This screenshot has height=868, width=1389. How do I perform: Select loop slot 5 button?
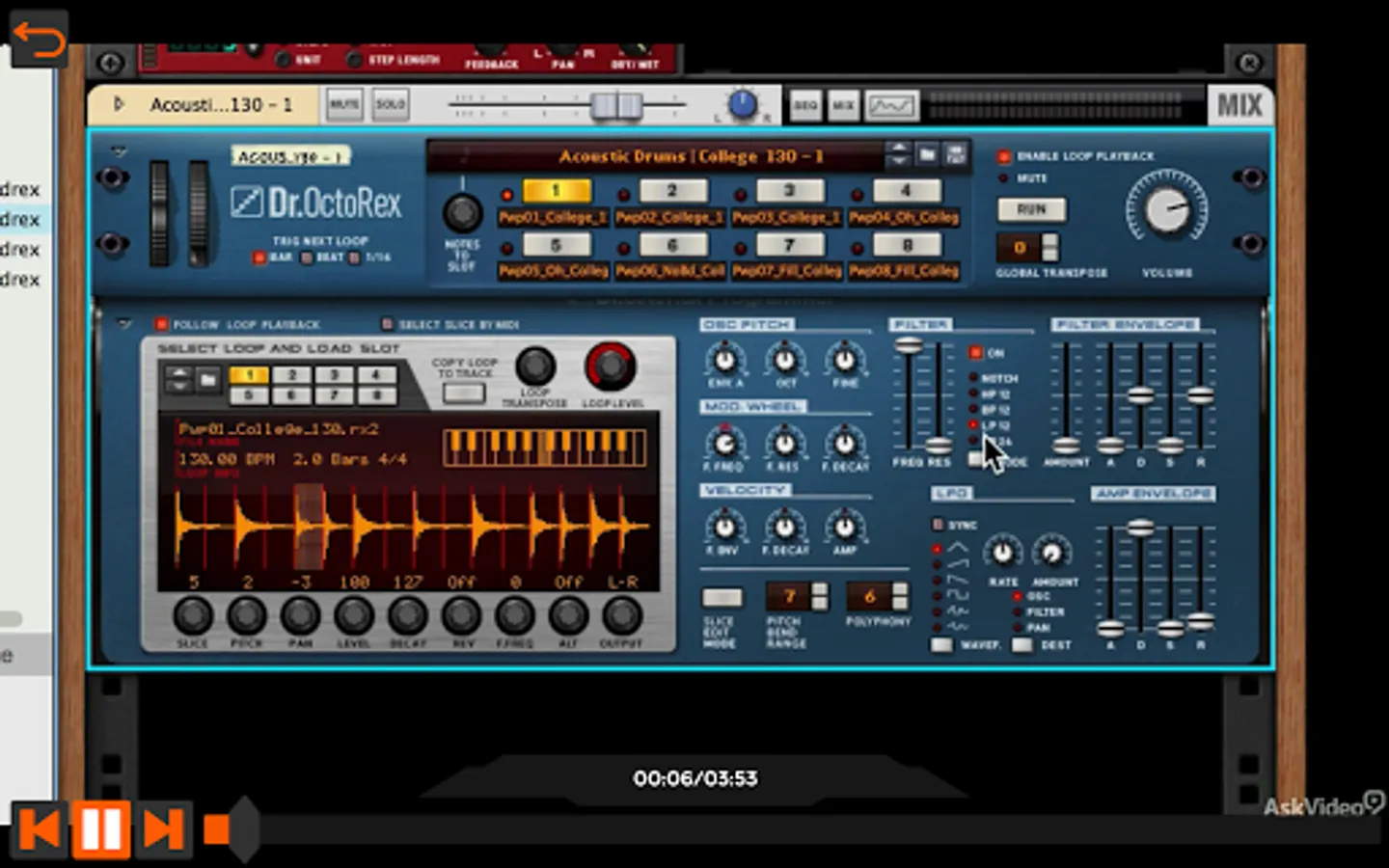(557, 245)
